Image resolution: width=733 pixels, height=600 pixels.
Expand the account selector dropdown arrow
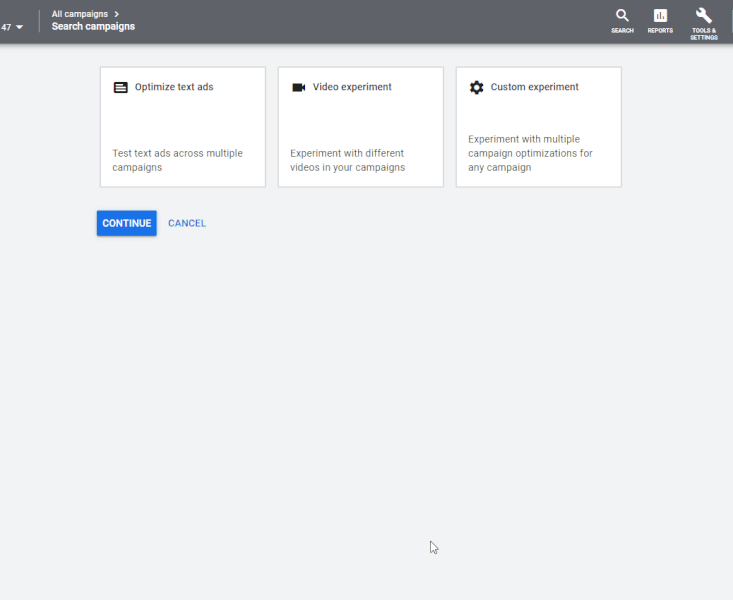pos(19,27)
